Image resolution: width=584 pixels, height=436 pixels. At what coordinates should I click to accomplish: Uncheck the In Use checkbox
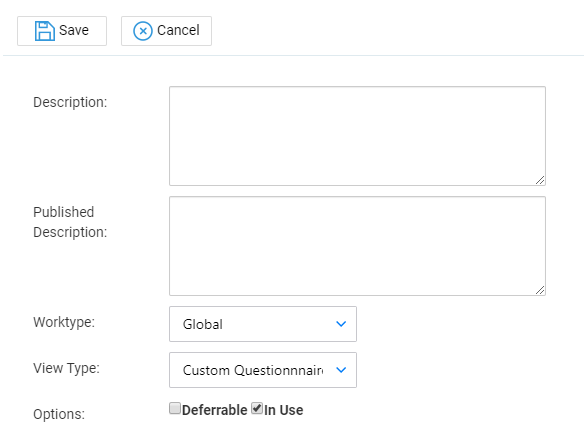(x=257, y=408)
